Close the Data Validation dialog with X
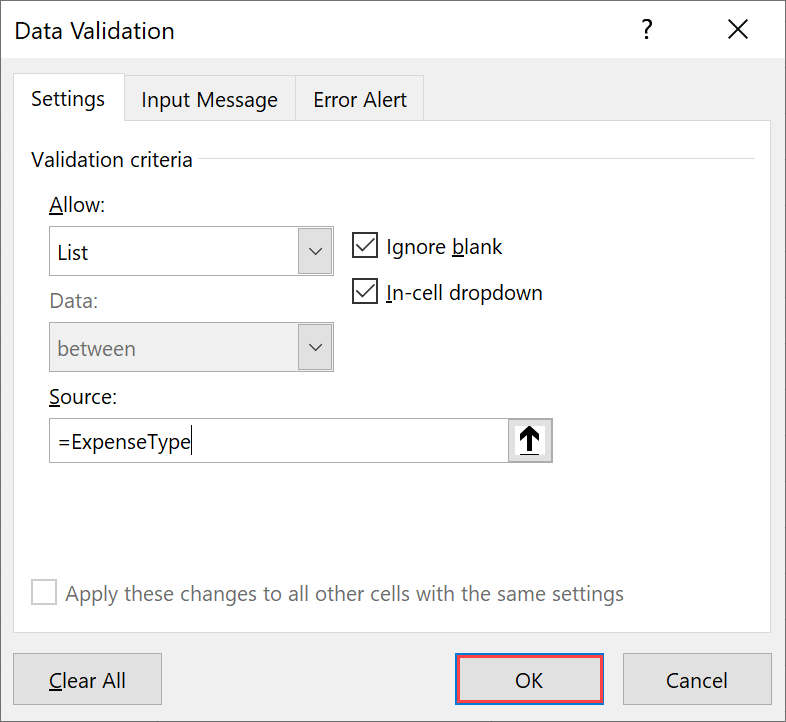This screenshot has width=786, height=722. [738, 30]
